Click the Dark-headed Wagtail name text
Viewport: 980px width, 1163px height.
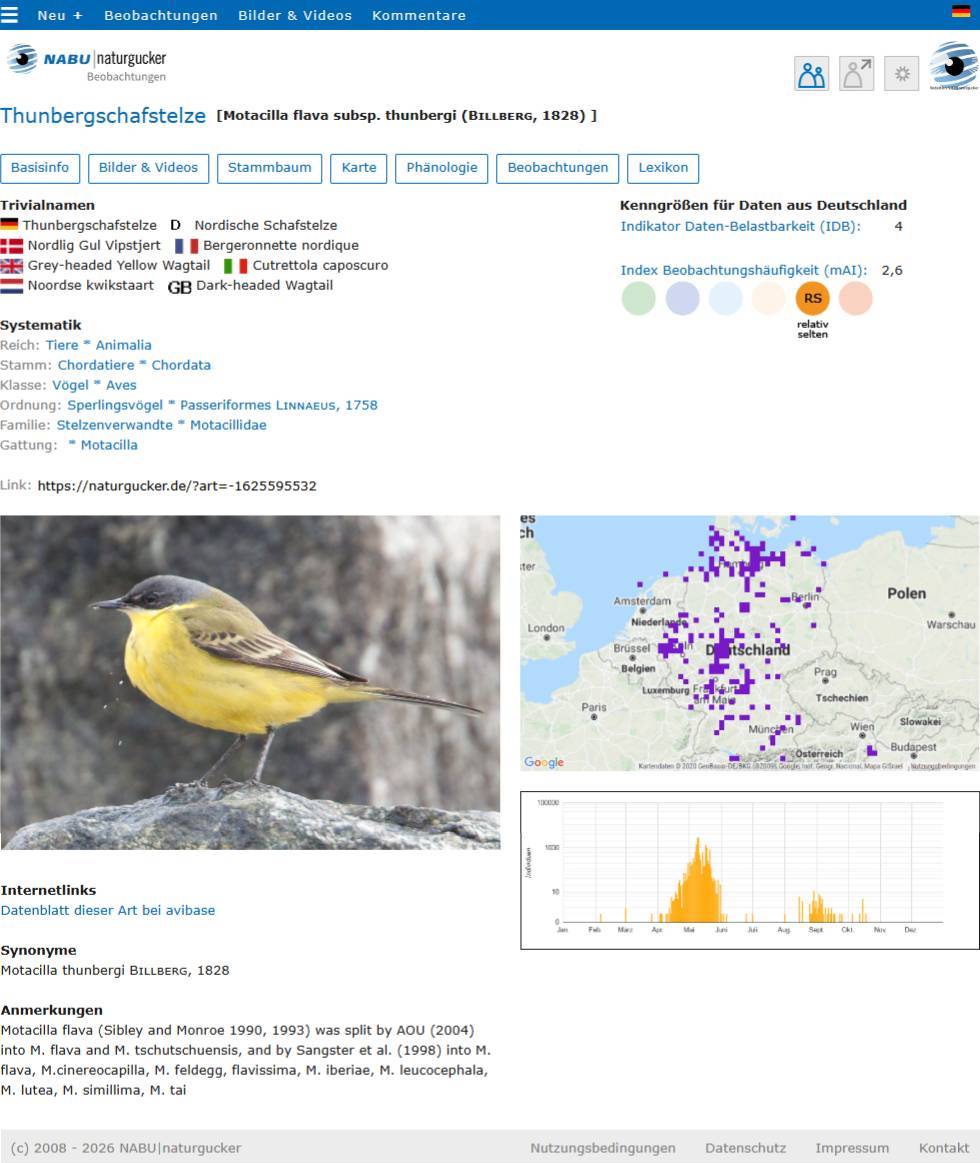[x=264, y=286]
